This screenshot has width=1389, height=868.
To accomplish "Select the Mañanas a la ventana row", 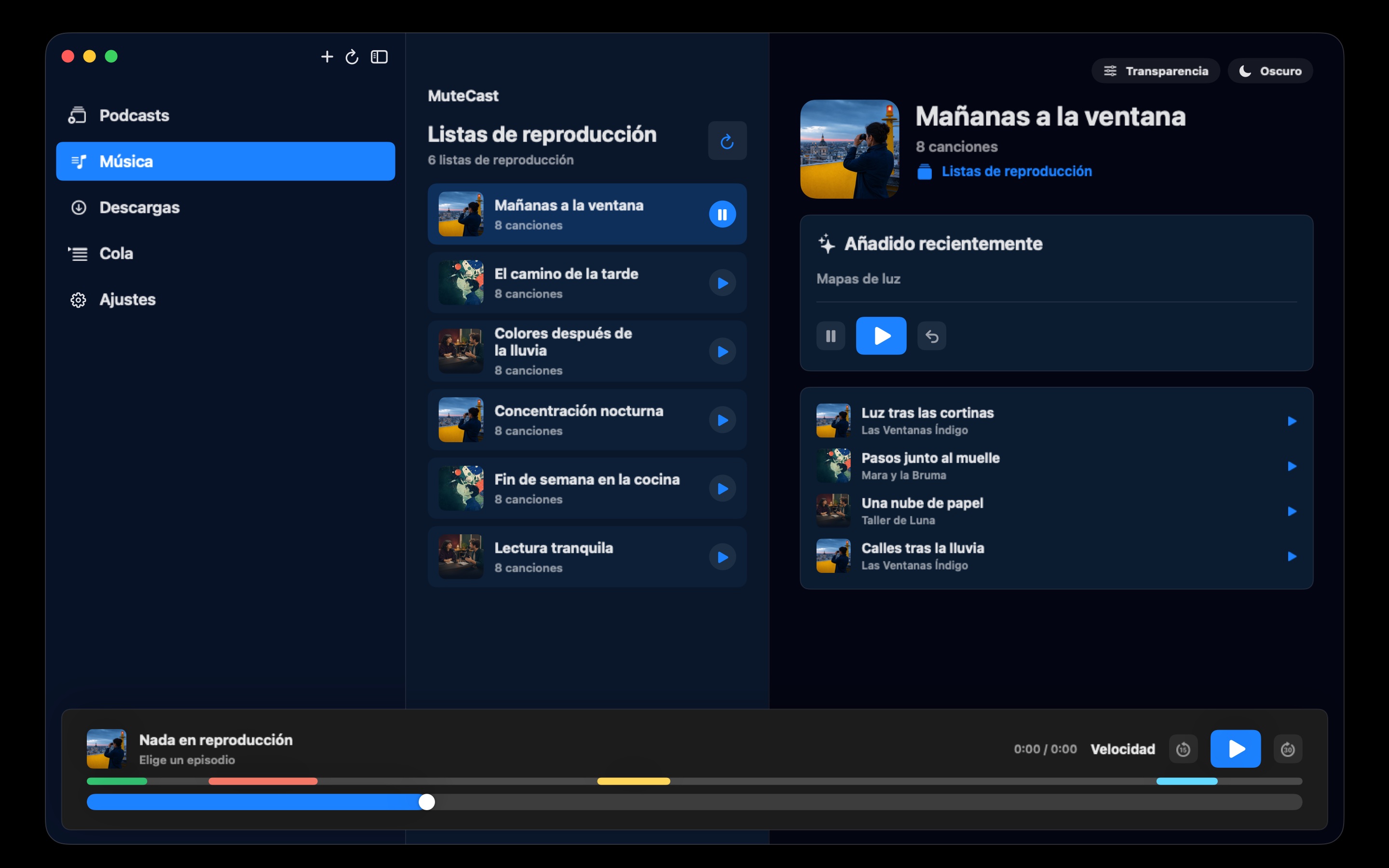I will [586, 214].
